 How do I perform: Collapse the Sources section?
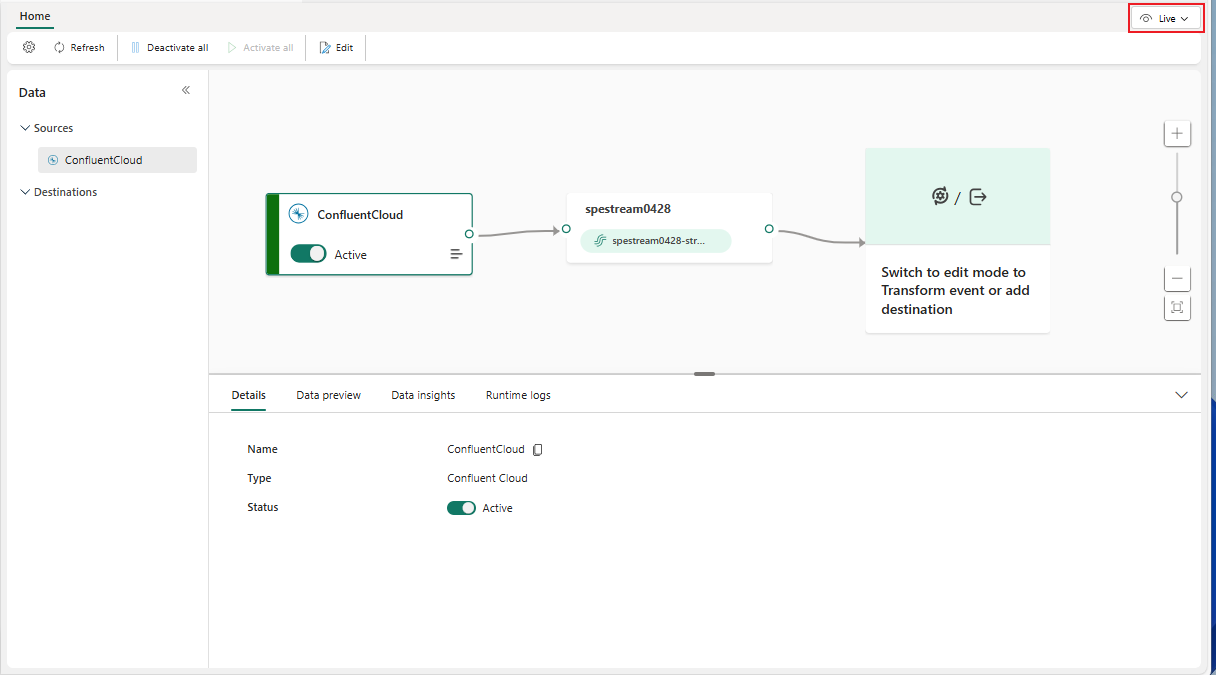[23, 127]
